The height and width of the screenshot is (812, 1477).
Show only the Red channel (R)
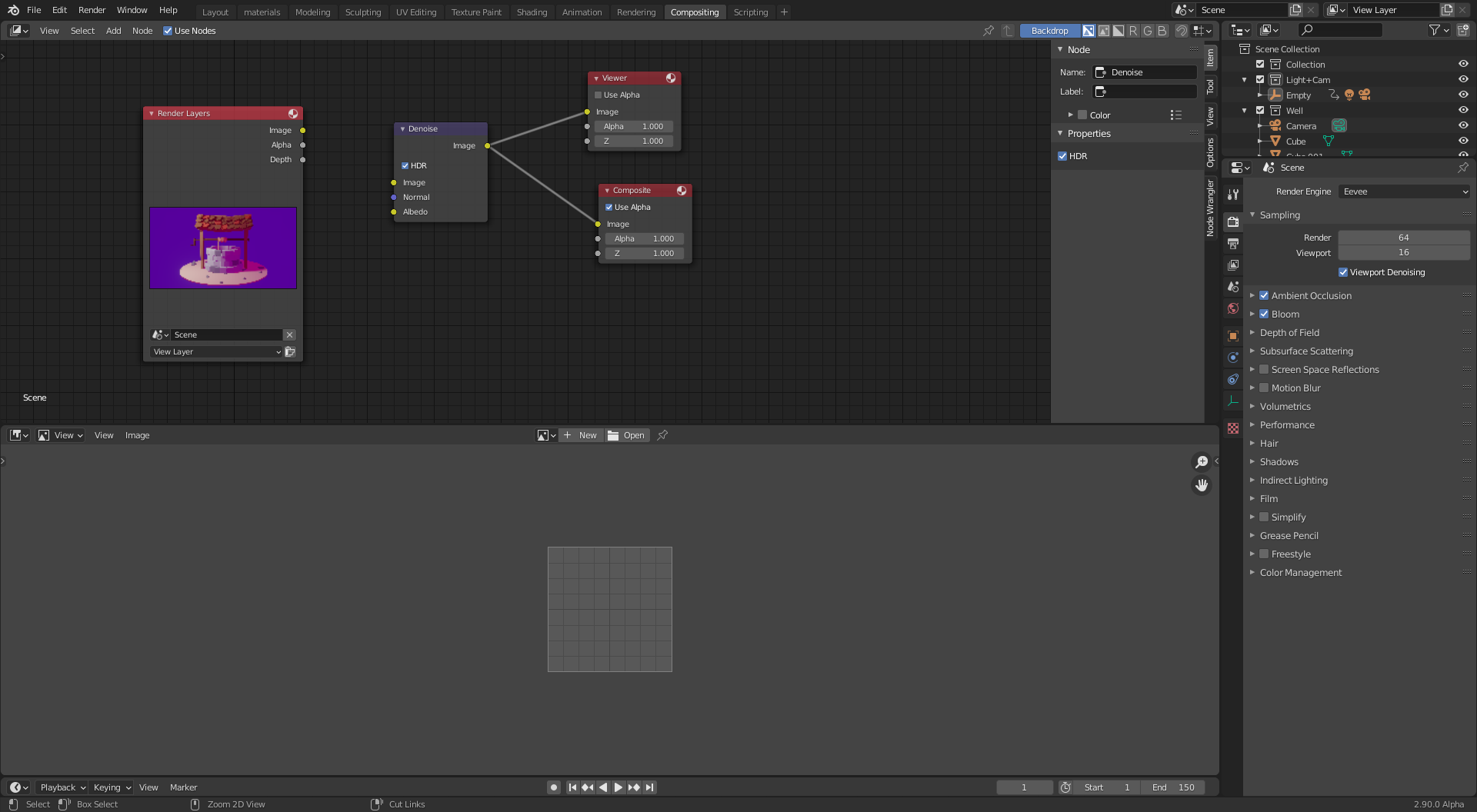[x=1133, y=31]
